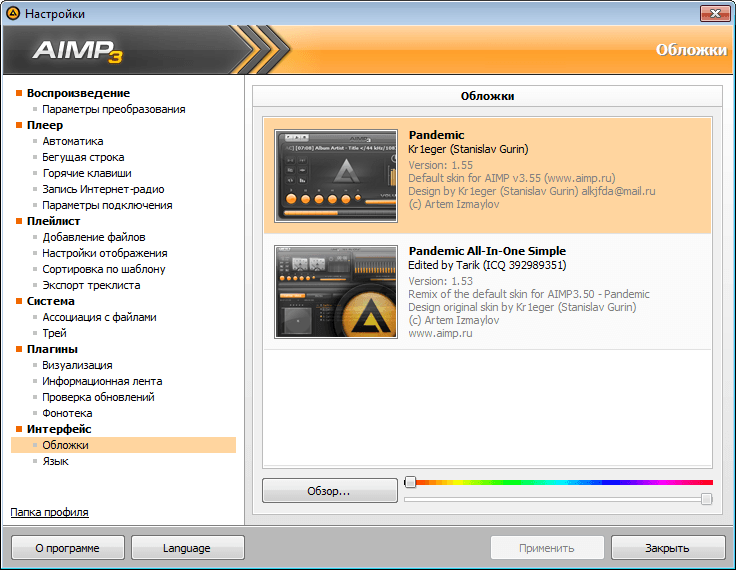736x570 pixels.
Task: Select Проверка обновлений item
Action: (x=98, y=397)
